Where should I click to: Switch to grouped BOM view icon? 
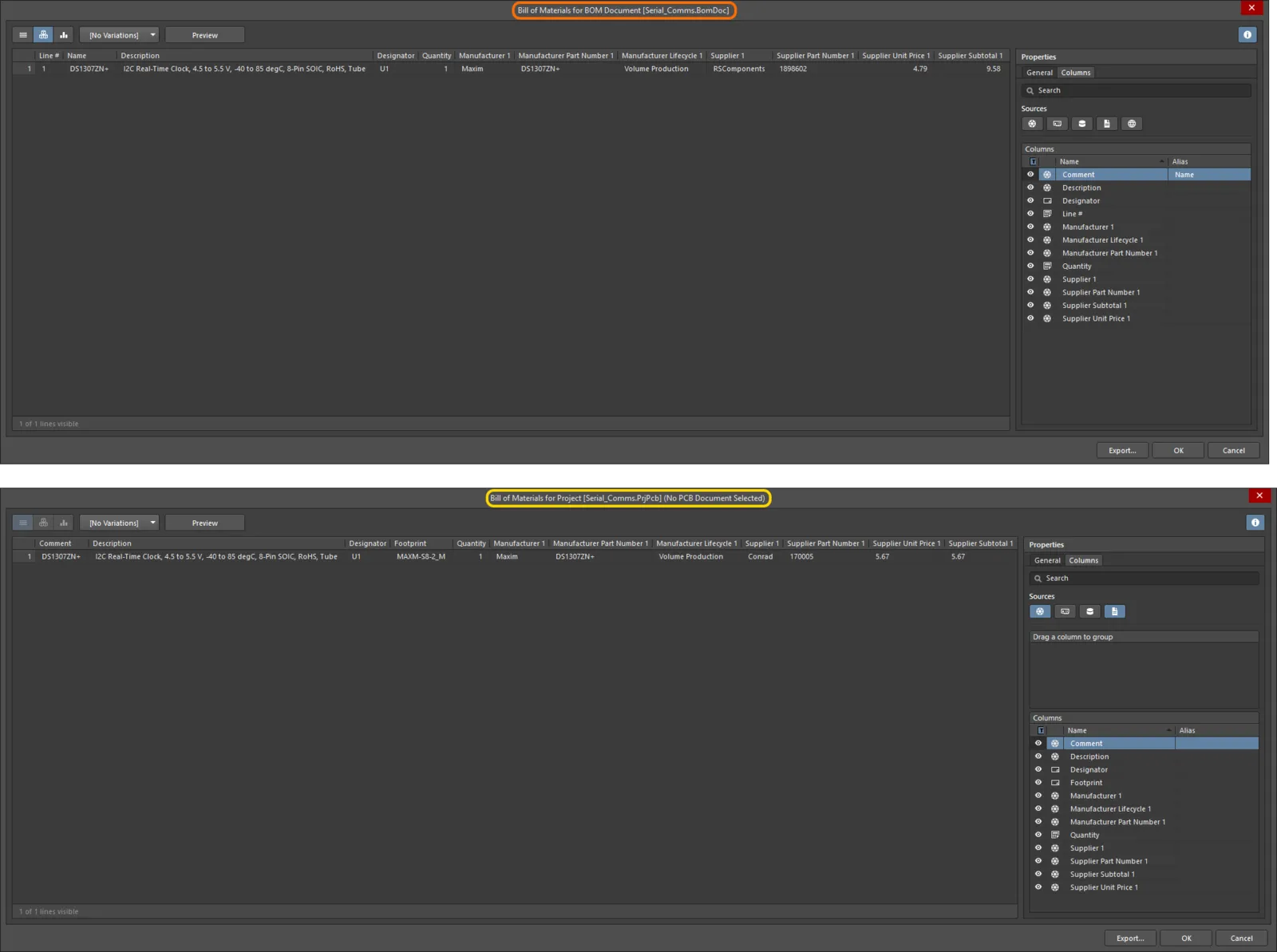(43, 34)
